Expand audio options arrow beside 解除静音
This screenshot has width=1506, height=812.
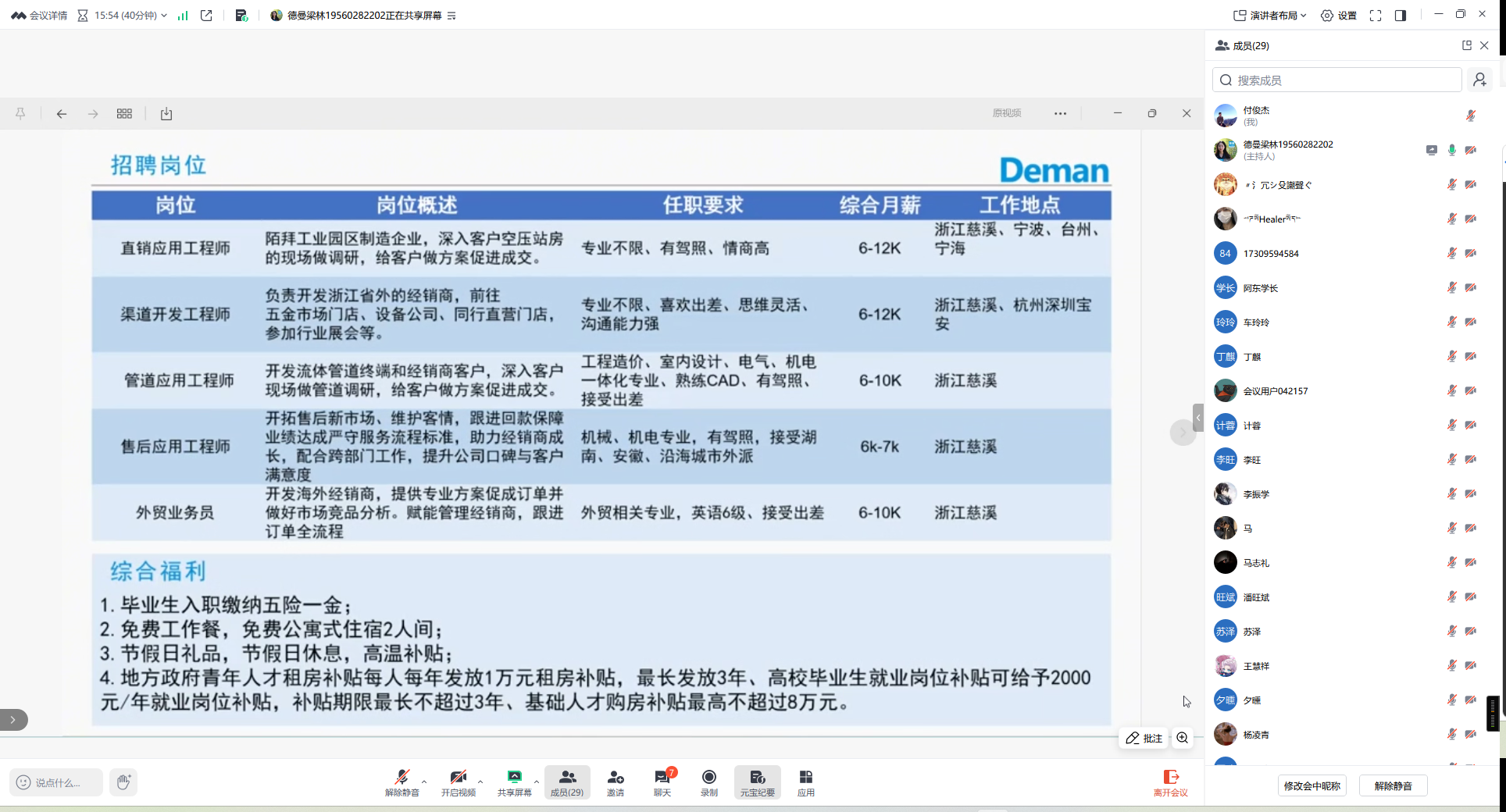click(424, 781)
